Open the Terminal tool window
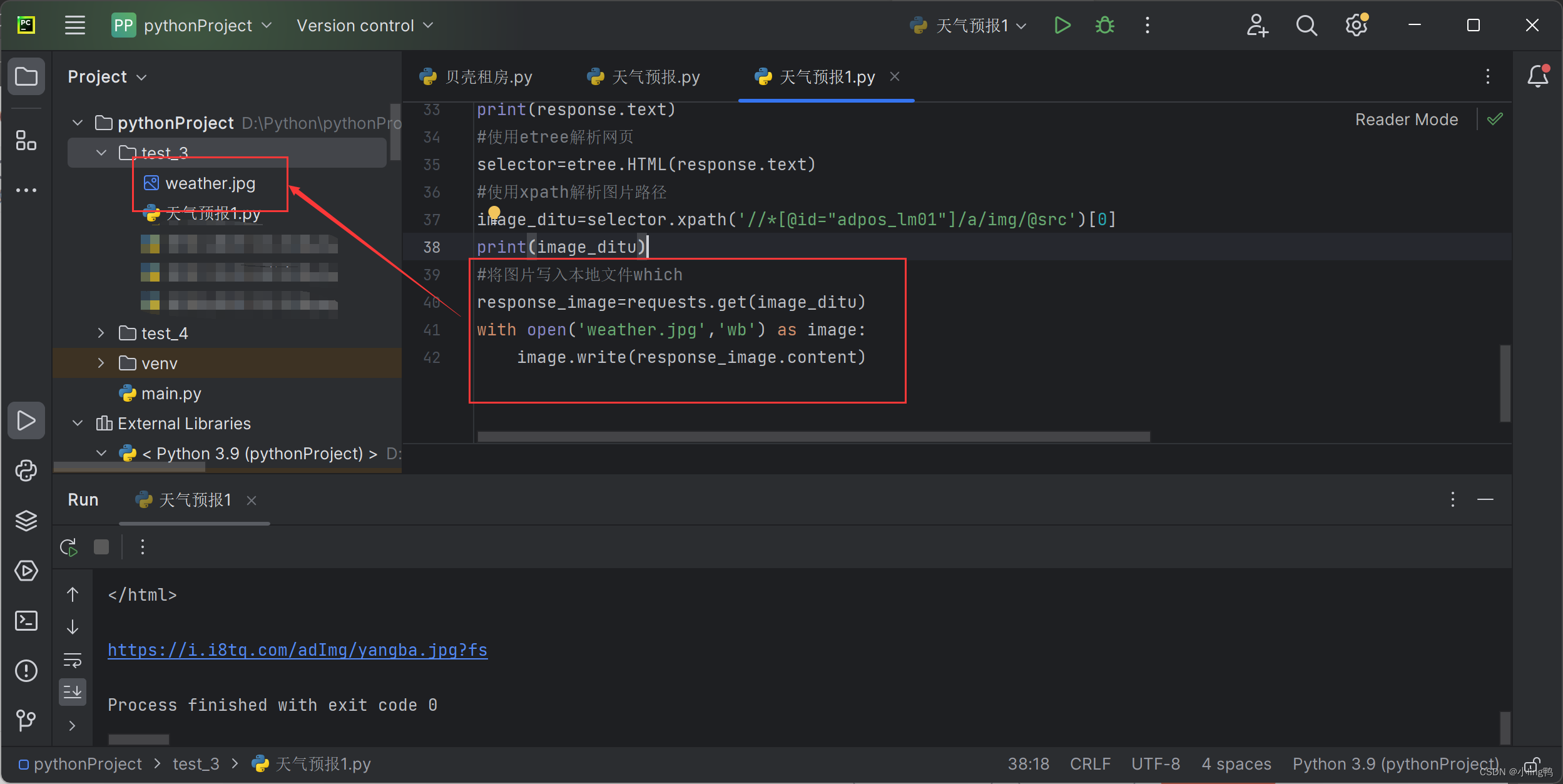Image resolution: width=1563 pixels, height=784 pixels. point(26,621)
